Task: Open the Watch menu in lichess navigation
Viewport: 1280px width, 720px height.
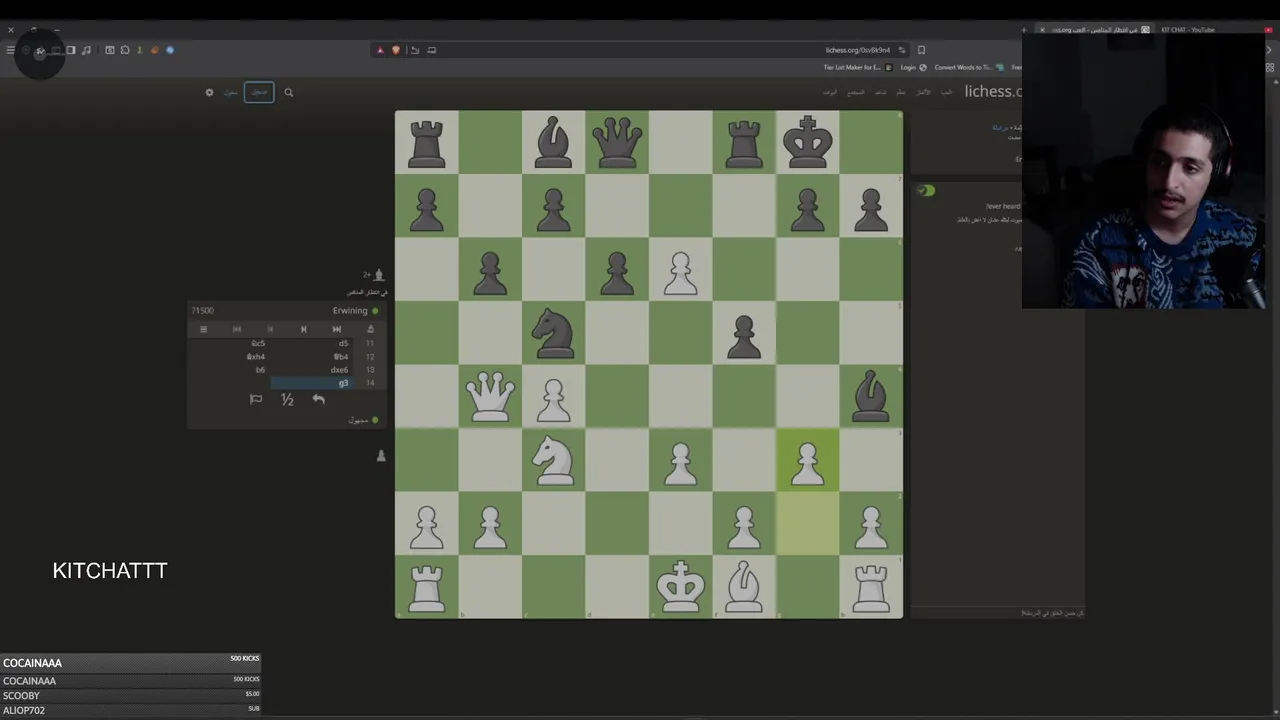Action: (x=881, y=92)
